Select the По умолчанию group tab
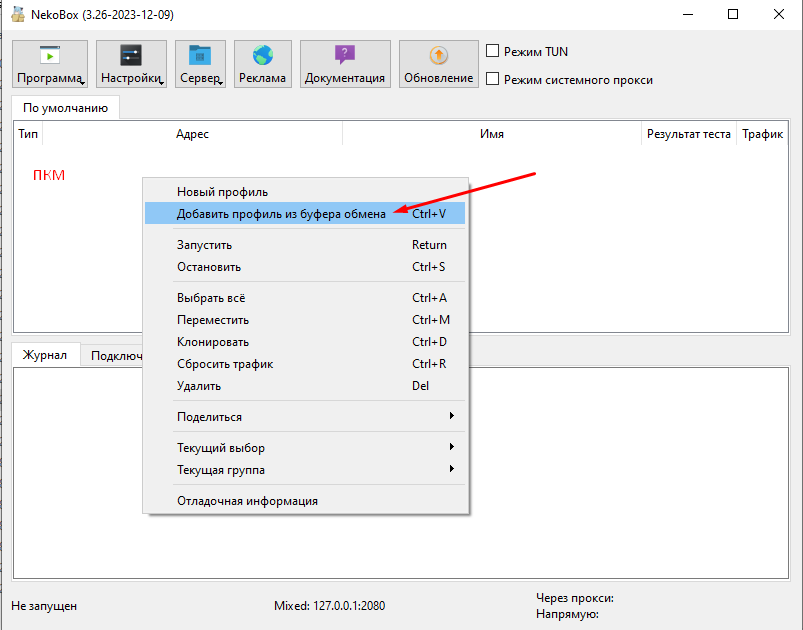The height and width of the screenshot is (630, 803). (x=65, y=107)
